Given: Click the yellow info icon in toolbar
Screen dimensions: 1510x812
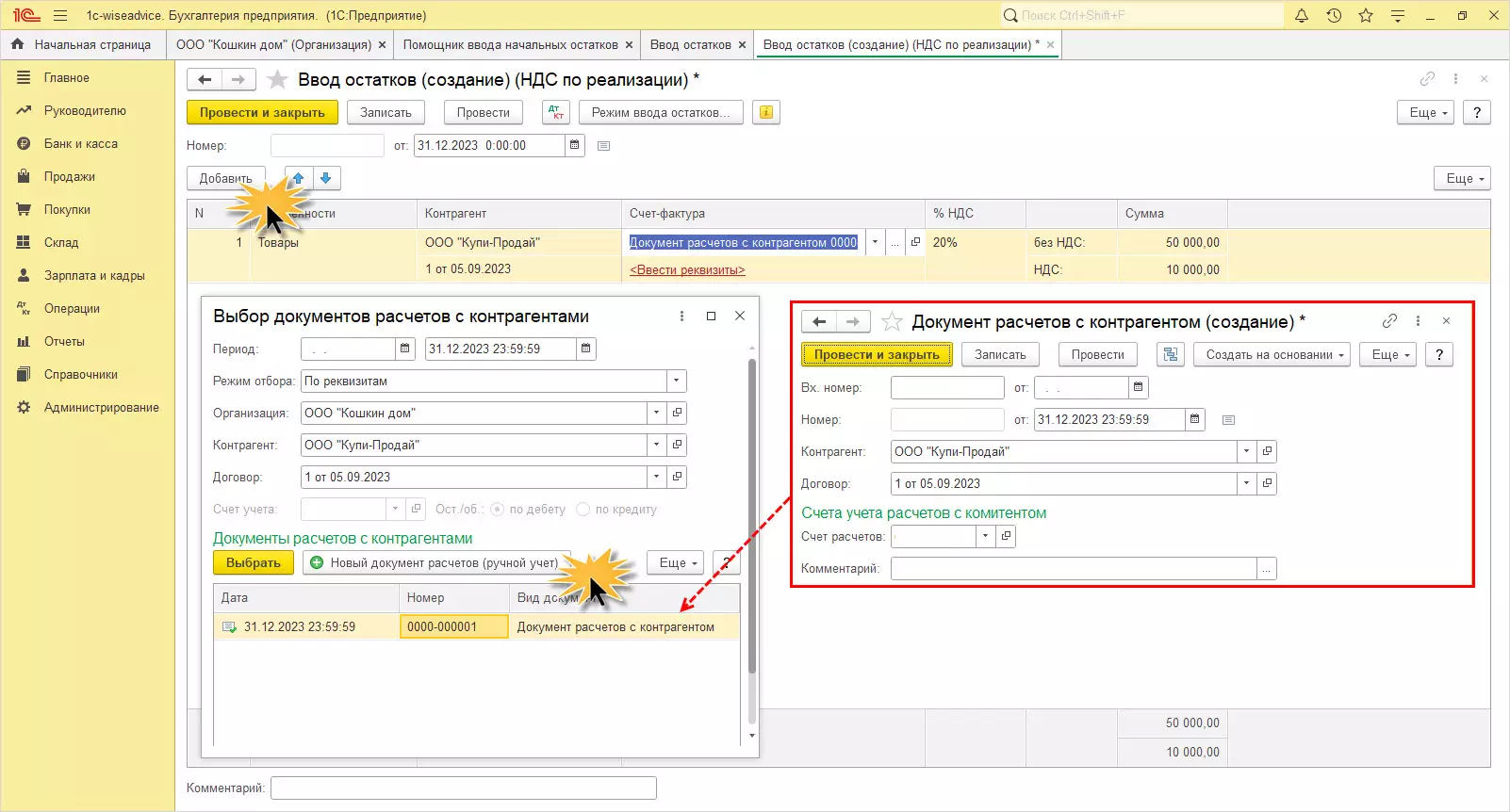Looking at the screenshot, I should point(766,112).
